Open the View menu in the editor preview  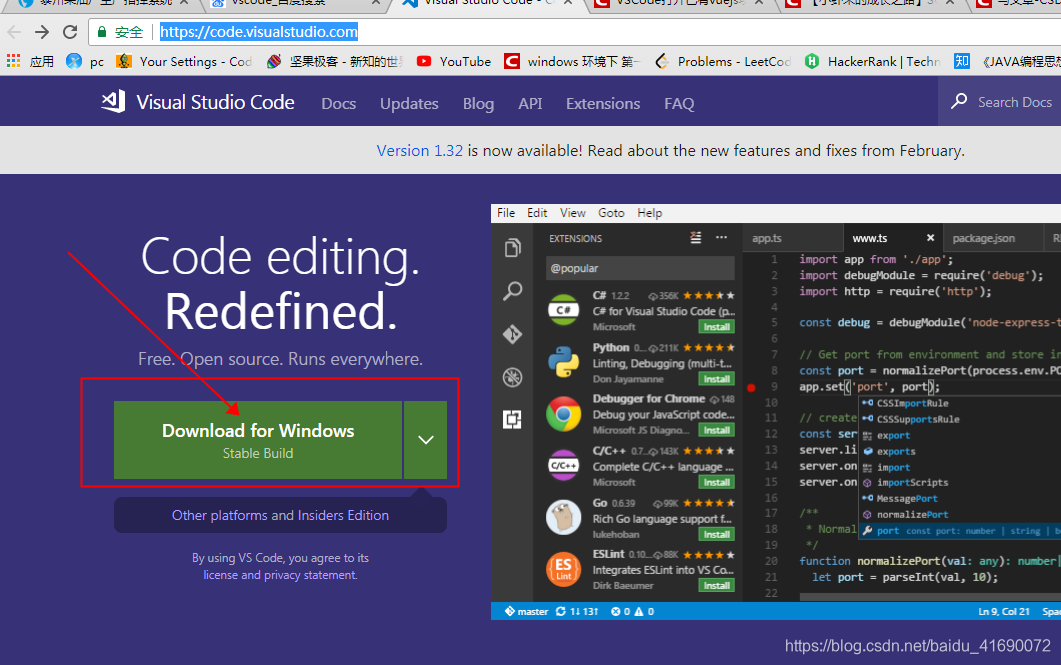click(572, 212)
